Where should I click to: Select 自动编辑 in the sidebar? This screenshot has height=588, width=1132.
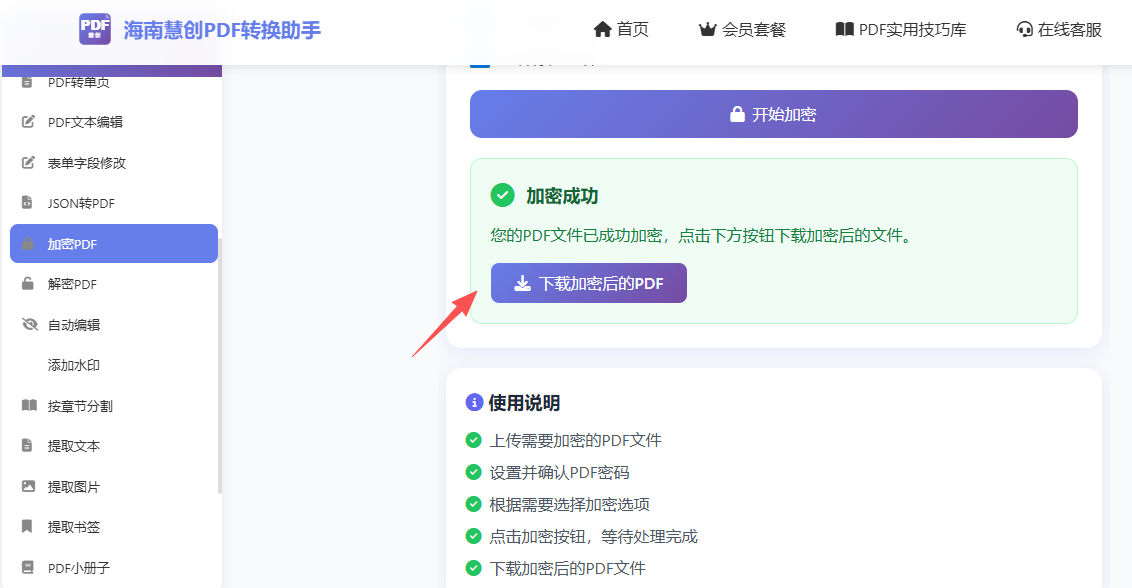click(114, 324)
